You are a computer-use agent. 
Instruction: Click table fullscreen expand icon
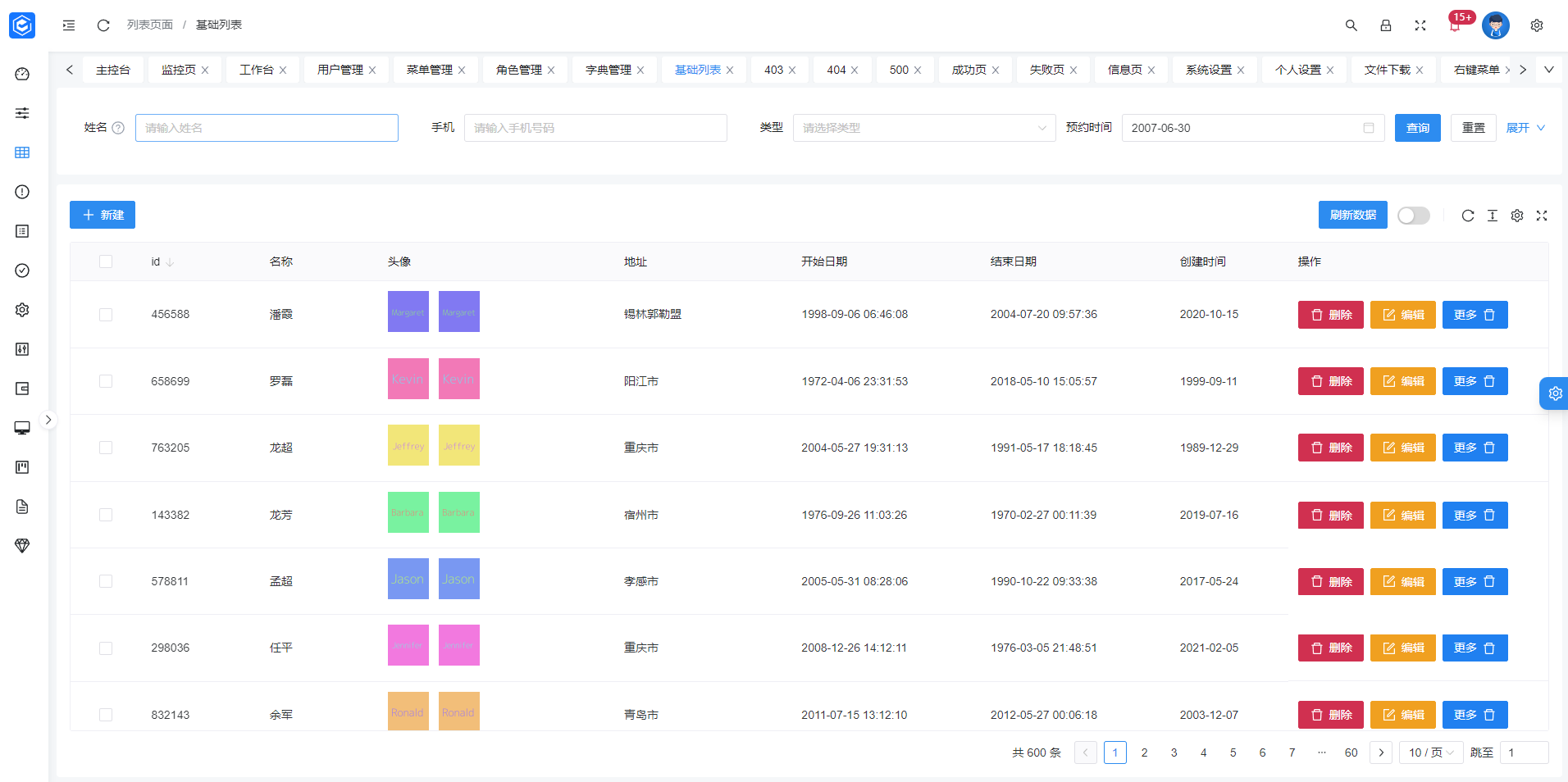click(1542, 216)
